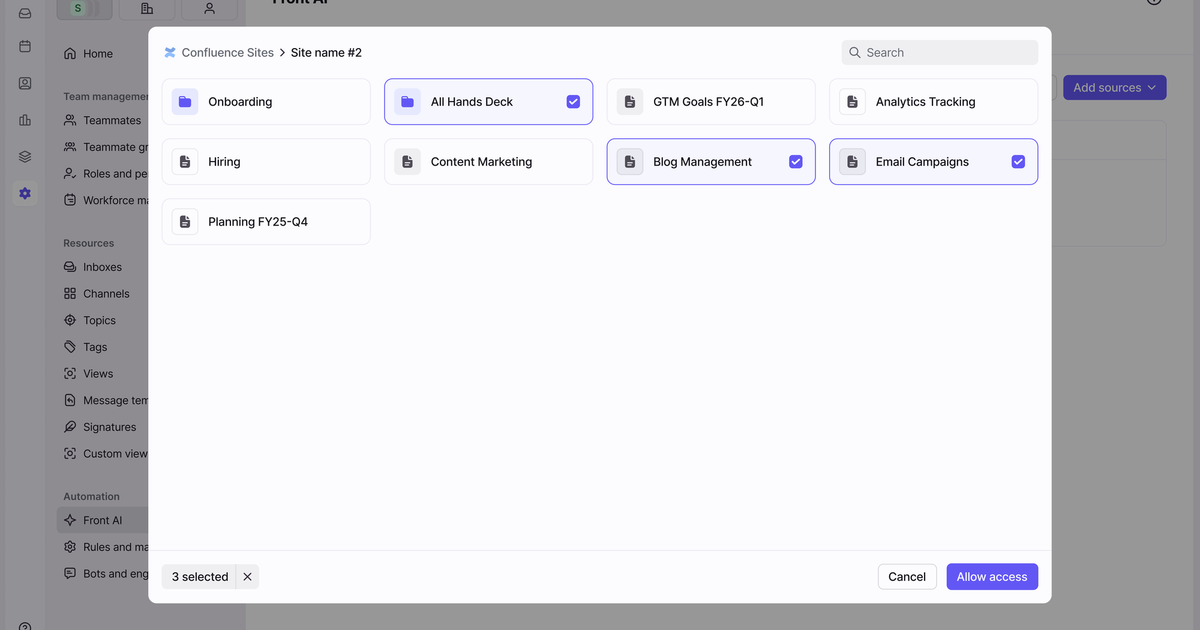Uncheck the Blog Management checkbox
Image resolution: width=1200 pixels, height=630 pixels.
pos(796,162)
